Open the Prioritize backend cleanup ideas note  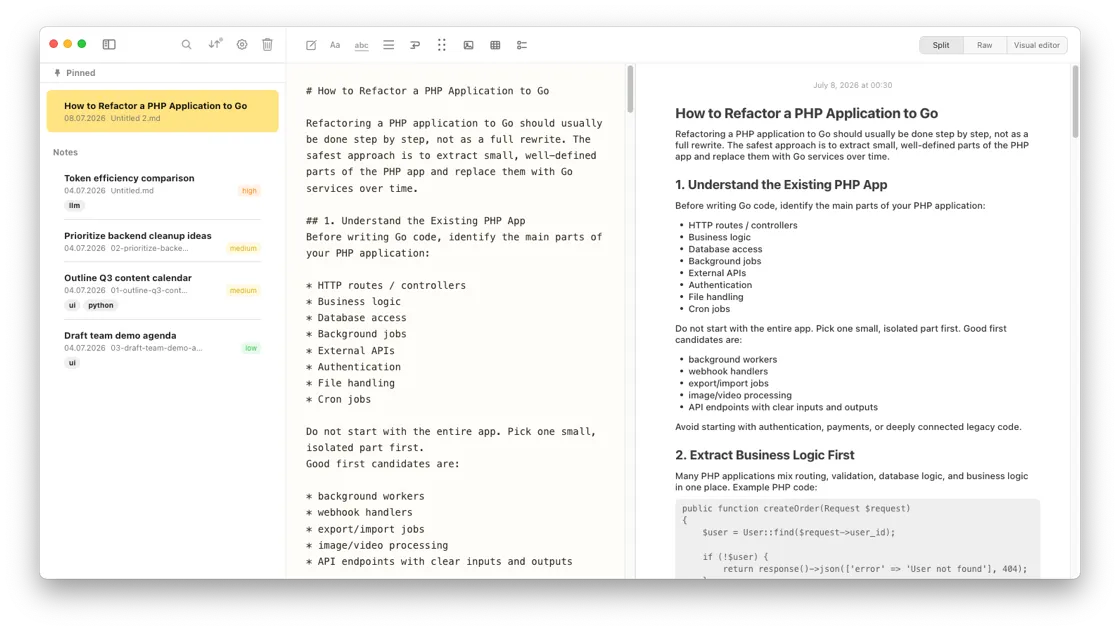click(x=163, y=242)
